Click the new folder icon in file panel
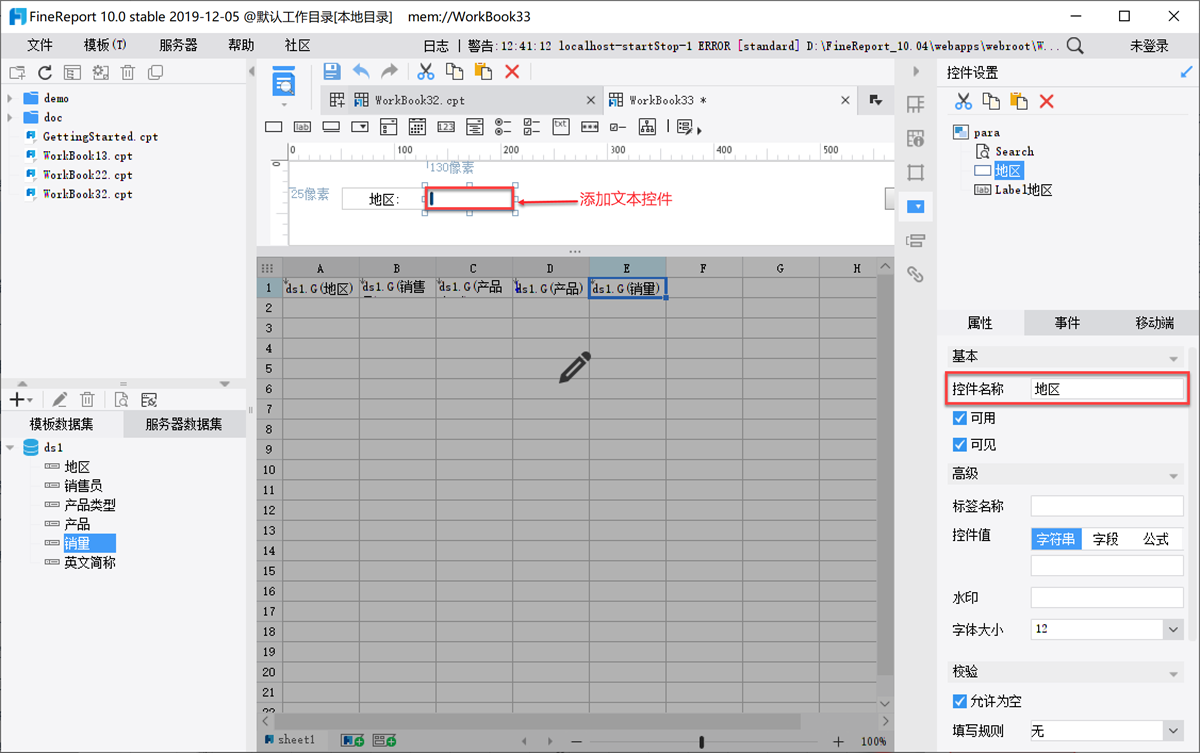This screenshot has width=1200, height=753. click(x=17, y=72)
